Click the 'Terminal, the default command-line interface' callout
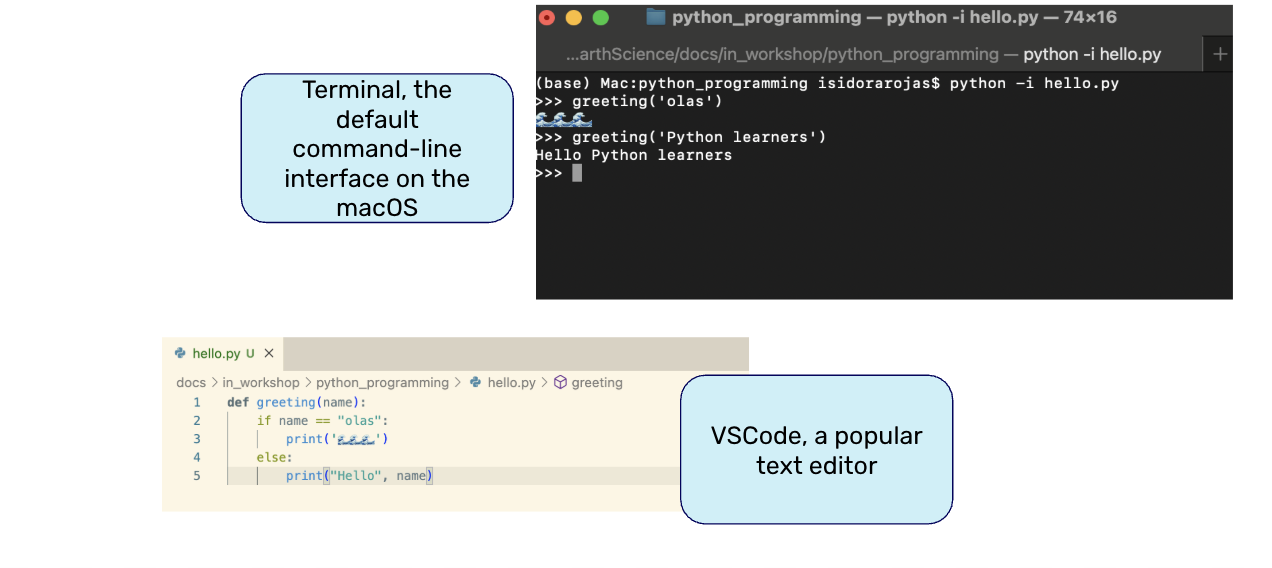The height and width of the screenshot is (568, 1272). [x=377, y=148]
